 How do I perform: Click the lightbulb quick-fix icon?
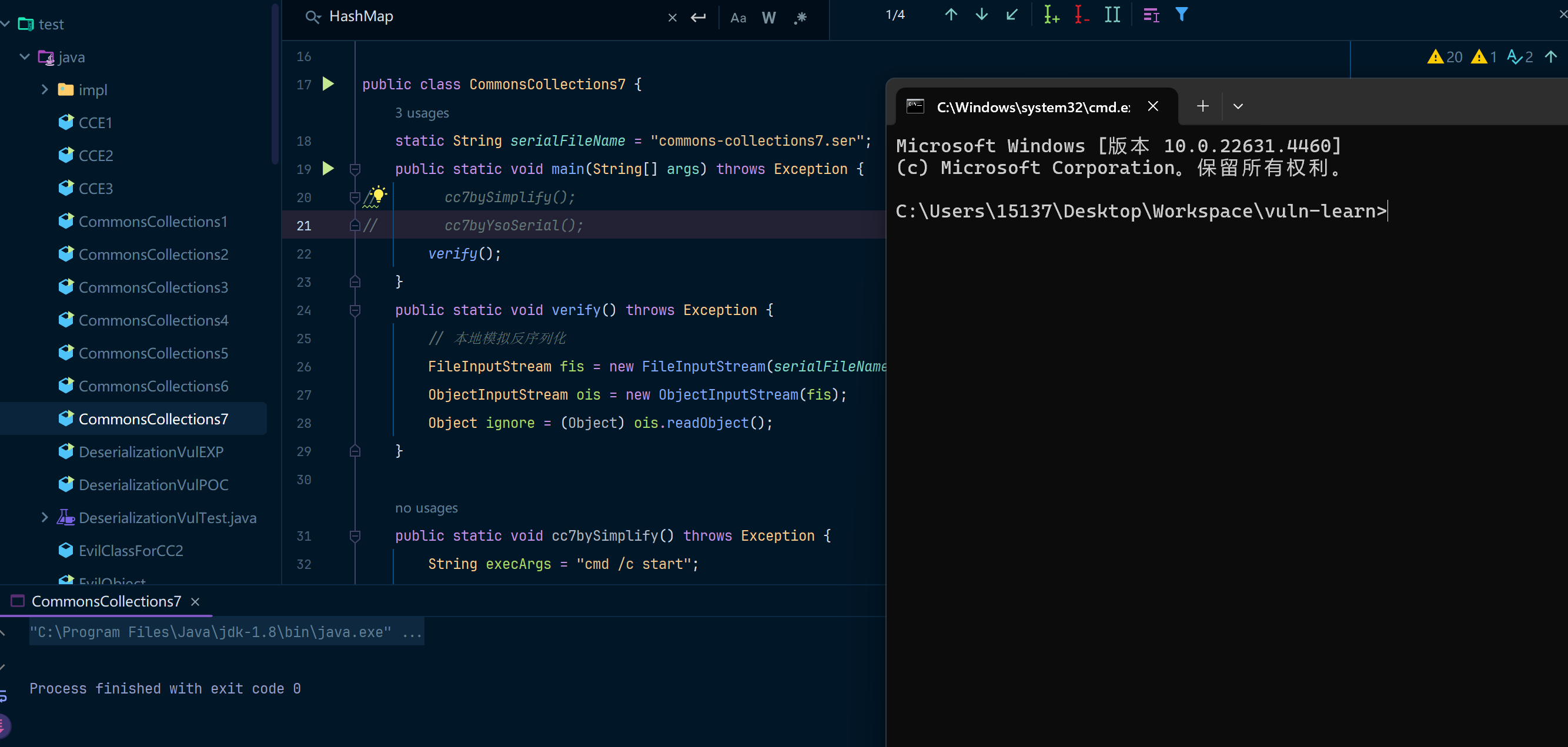pyautogui.click(x=378, y=195)
